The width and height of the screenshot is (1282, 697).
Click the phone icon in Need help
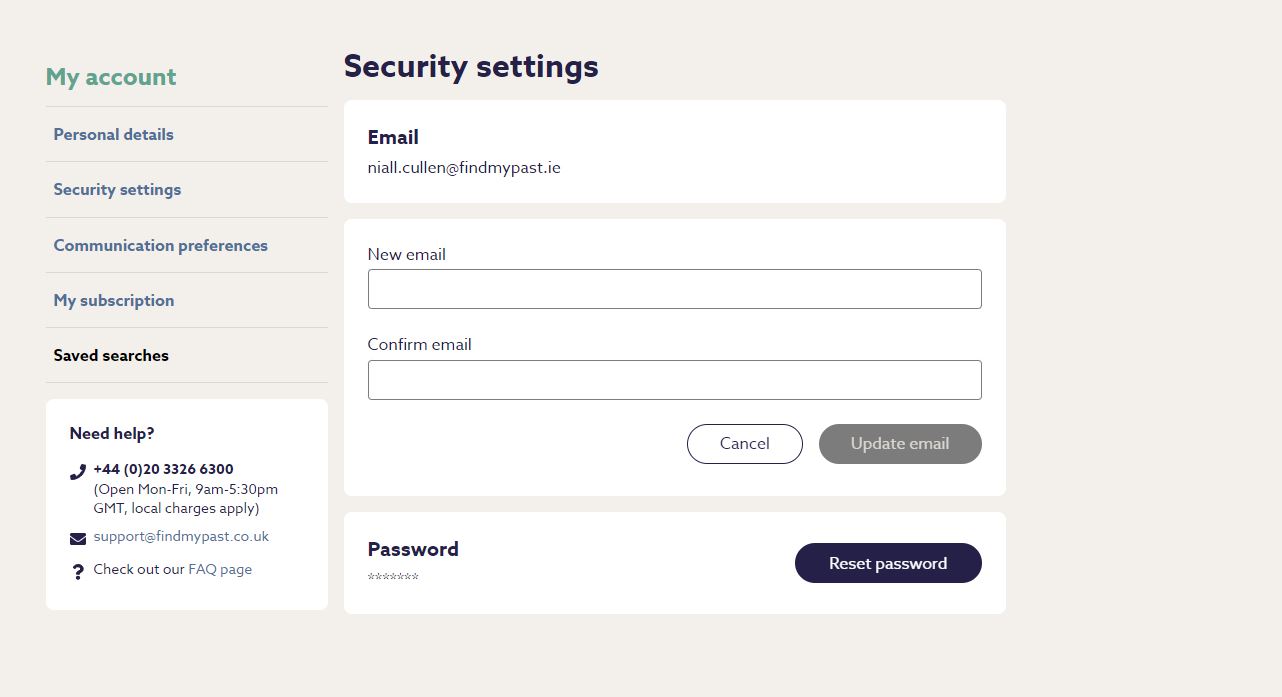tap(78, 472)
